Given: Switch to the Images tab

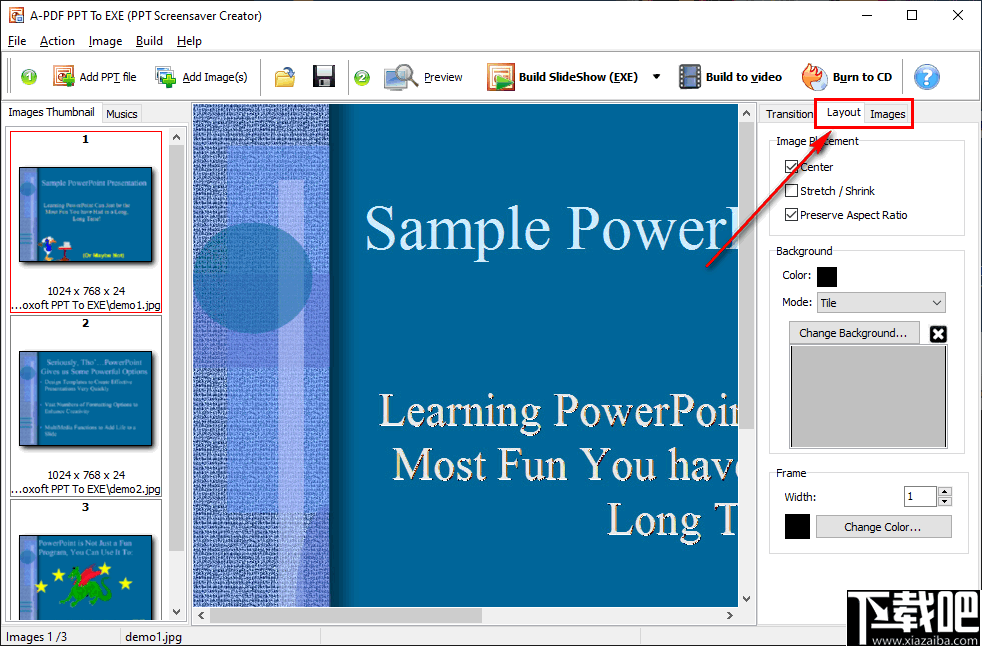Looking at the screenshot, I should pyautogui.click(x=888, y=113).
